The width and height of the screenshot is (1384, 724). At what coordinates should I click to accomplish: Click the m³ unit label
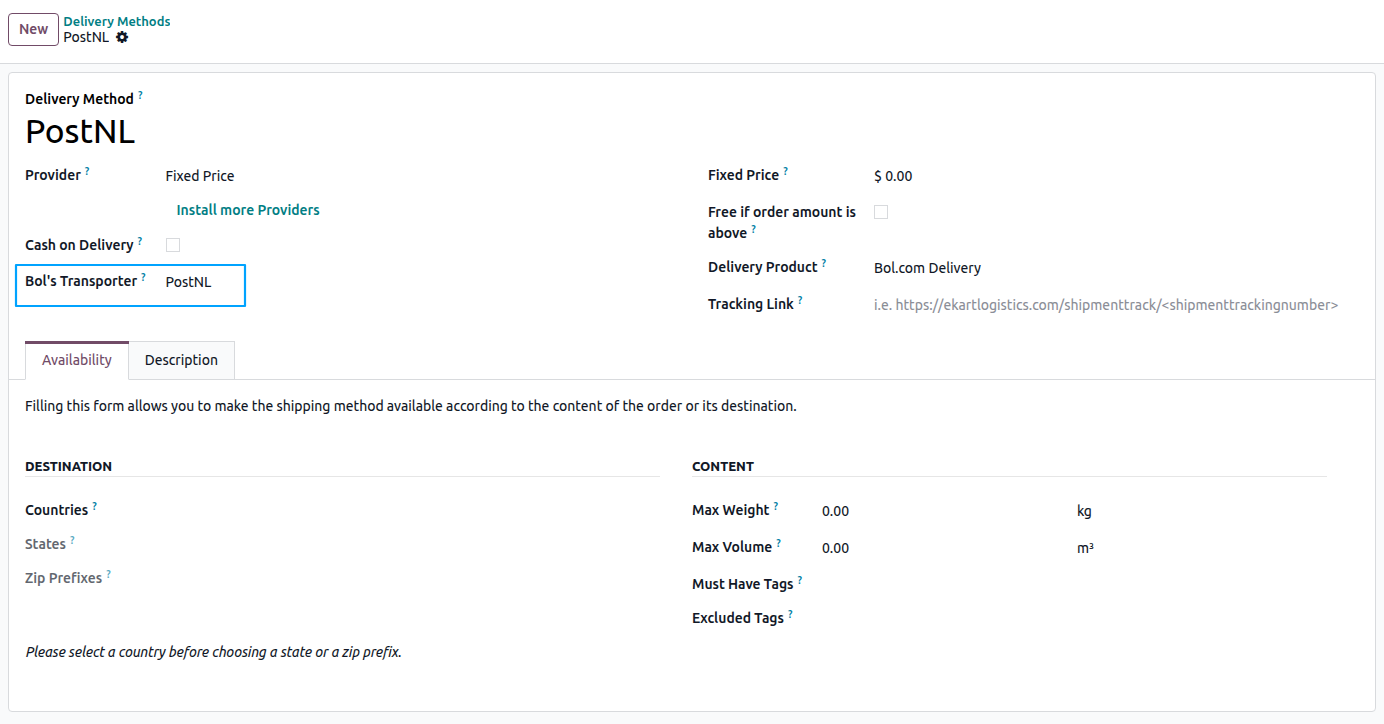pos(1085,548)
